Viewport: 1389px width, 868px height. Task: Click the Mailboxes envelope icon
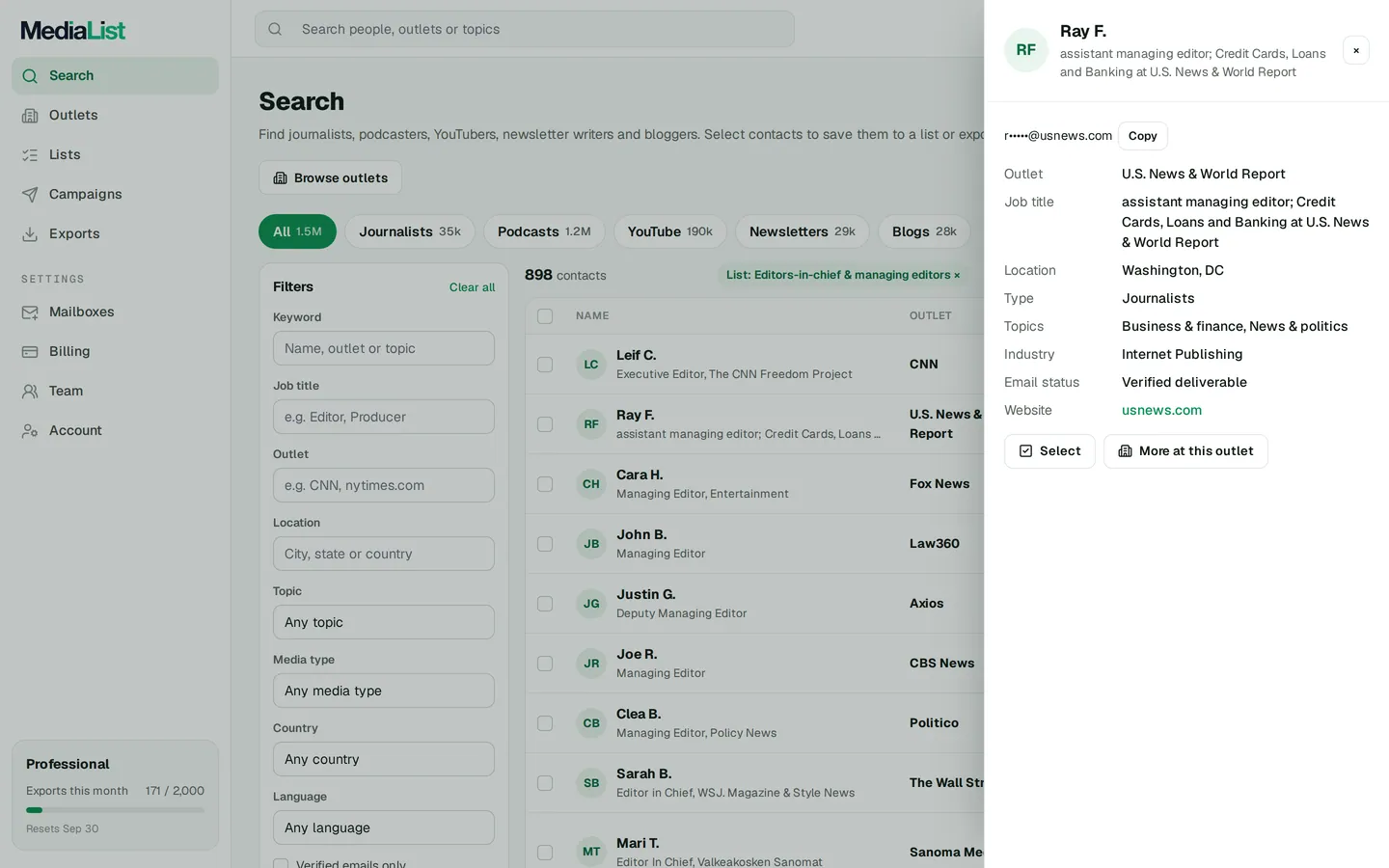click(30, 312)
